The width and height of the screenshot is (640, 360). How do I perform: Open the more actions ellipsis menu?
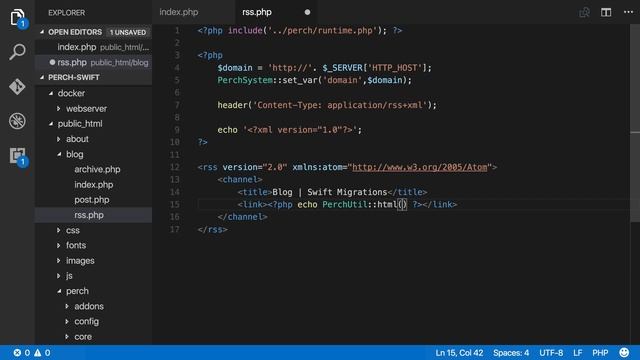629,12
